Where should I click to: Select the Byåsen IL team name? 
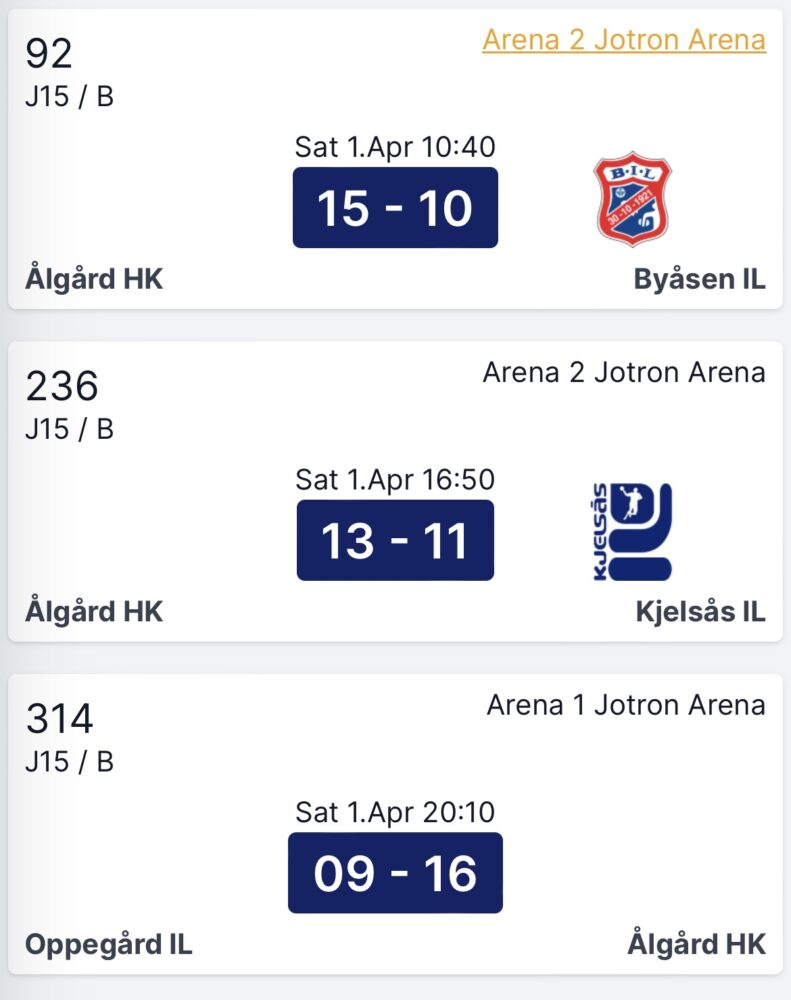pyautogui.click(x=699, y=279)
